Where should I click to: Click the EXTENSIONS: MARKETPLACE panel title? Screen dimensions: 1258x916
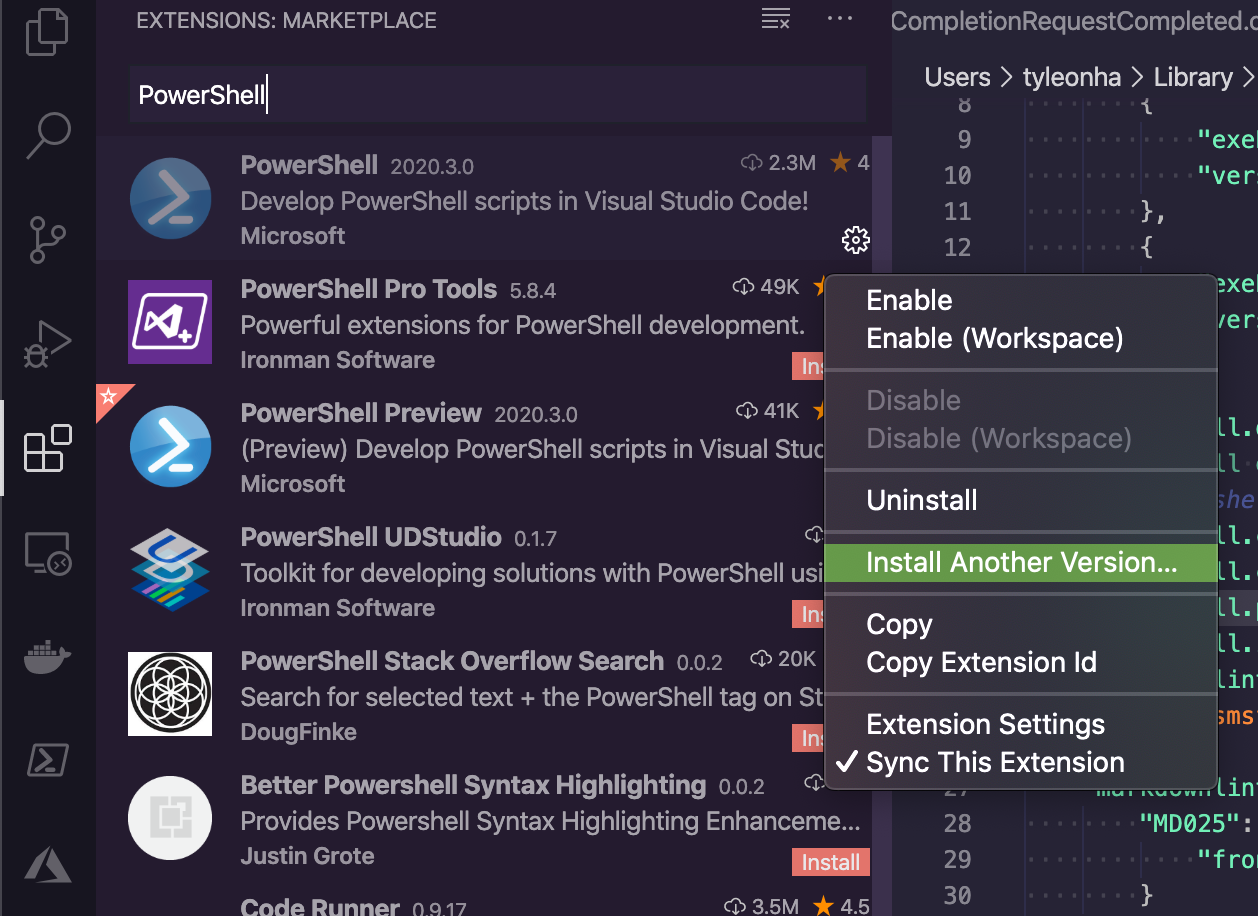point(286,20)
